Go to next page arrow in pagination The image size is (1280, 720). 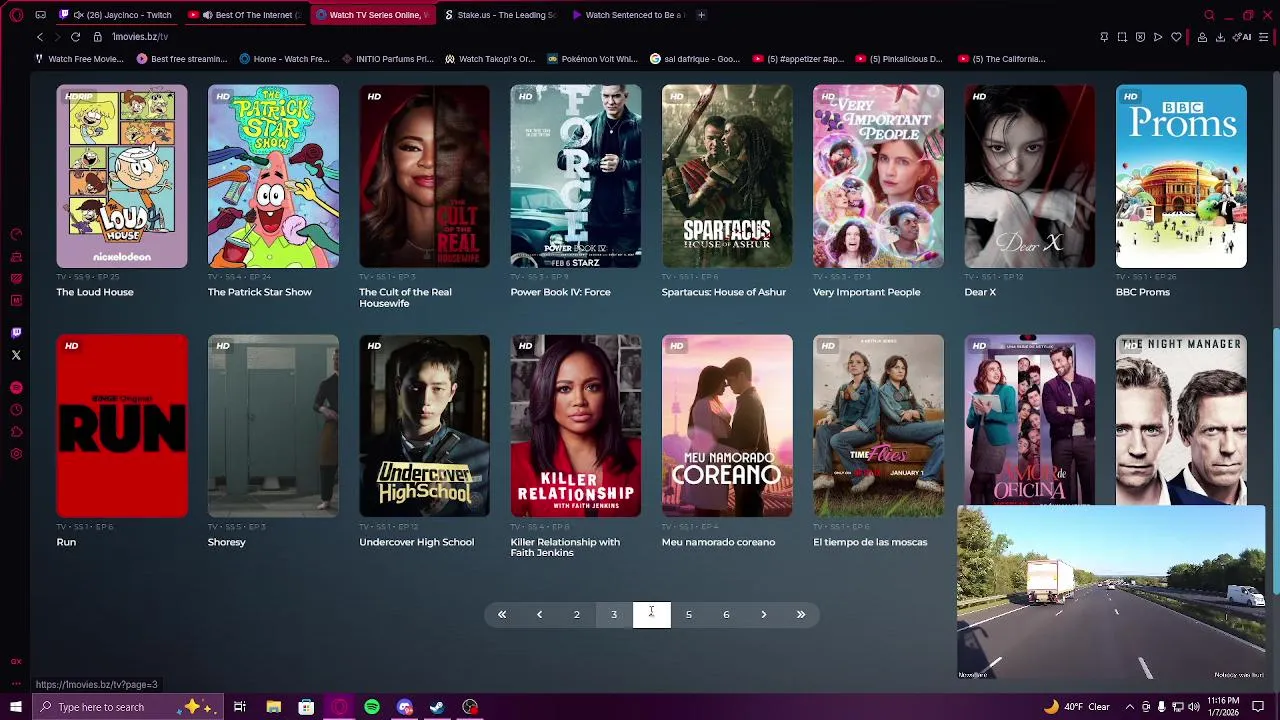[763, 614]
